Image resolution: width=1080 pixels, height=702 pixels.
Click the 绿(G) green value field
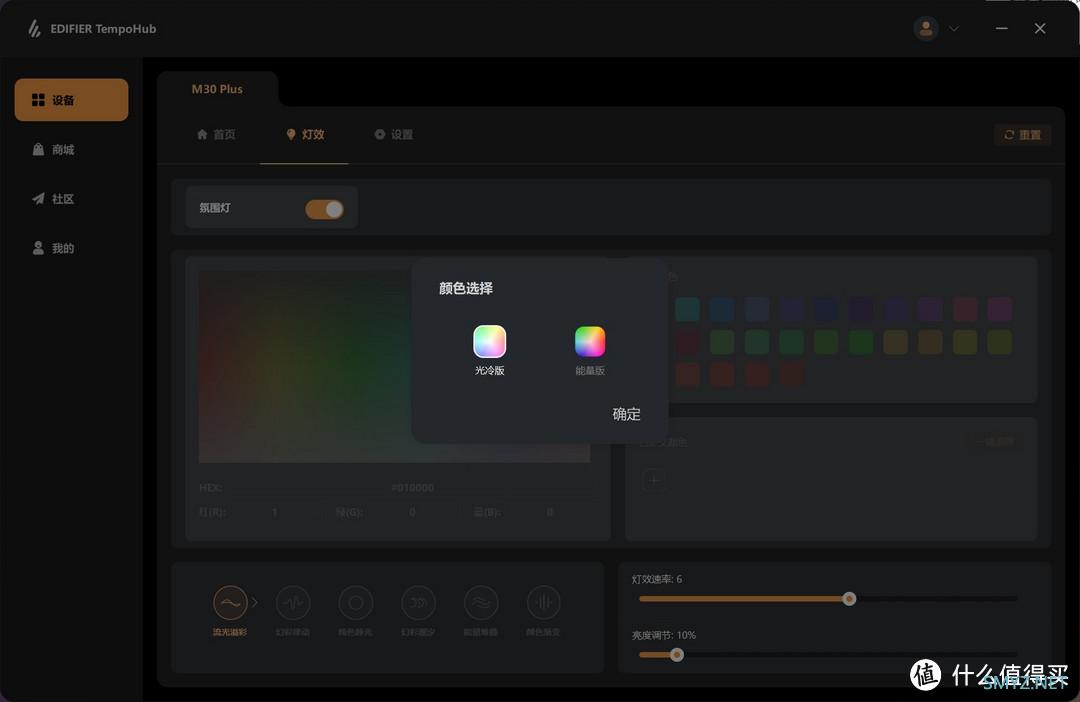click(412, 512)
